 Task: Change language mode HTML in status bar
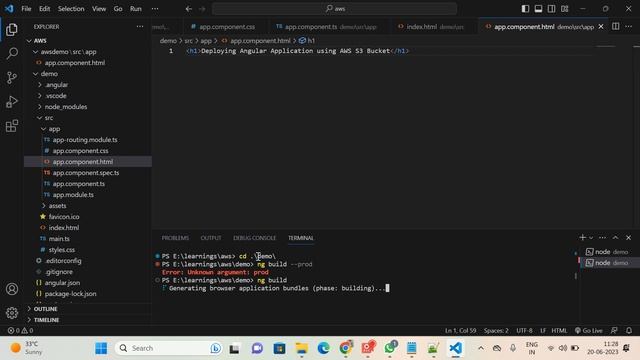click(x=559, y=331)
